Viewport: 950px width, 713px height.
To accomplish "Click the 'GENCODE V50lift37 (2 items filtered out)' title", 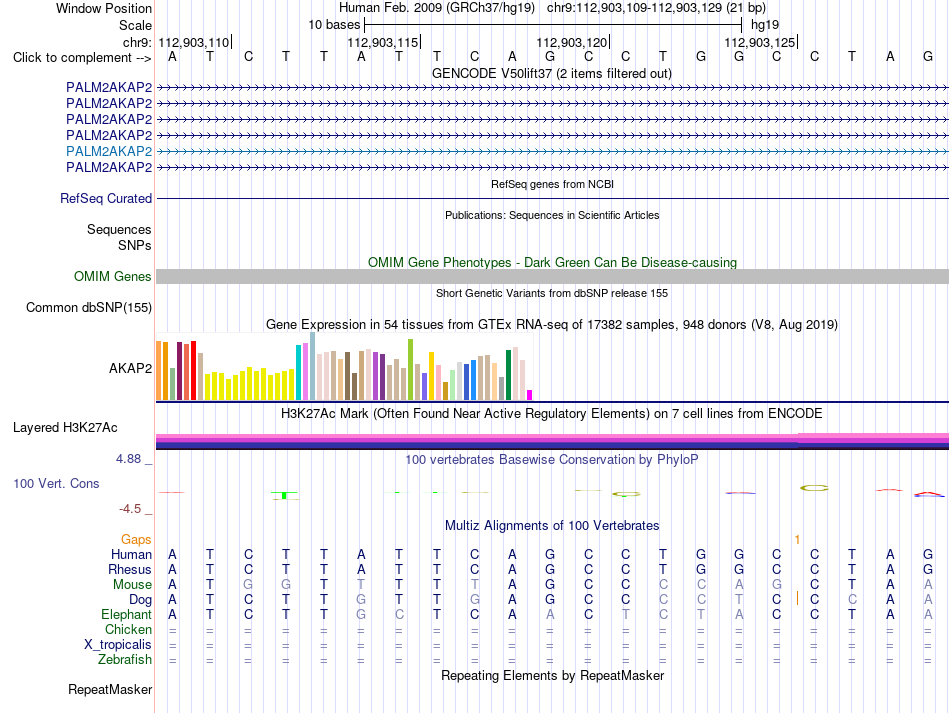I will tap(552, 74).
